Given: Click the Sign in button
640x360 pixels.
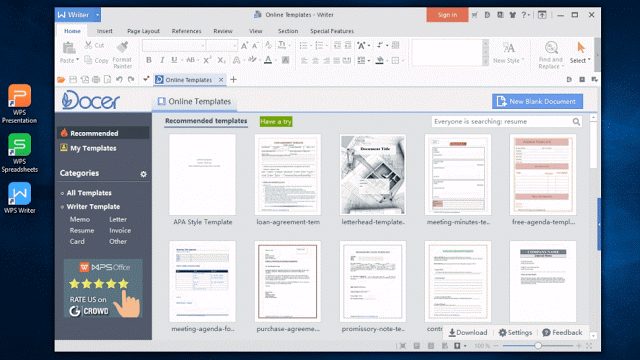Looking at the screenshot, I should click(447, 15).
